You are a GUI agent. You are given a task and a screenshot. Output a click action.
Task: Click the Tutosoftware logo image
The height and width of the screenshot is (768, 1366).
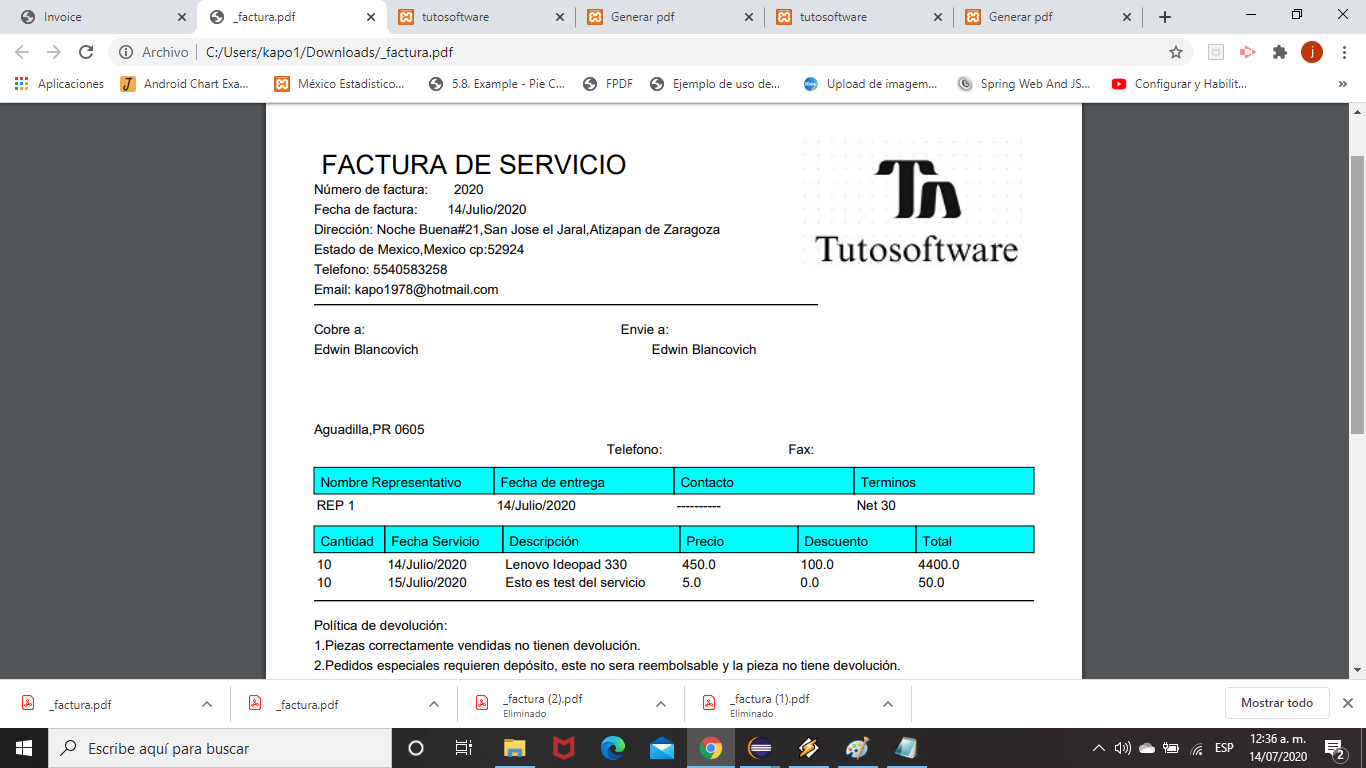click(912, 201)
